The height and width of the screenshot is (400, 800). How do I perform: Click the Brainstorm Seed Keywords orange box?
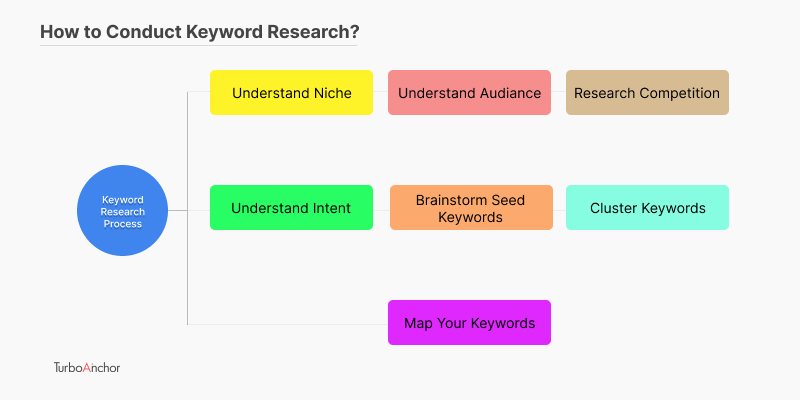click(x=471, y=208)
